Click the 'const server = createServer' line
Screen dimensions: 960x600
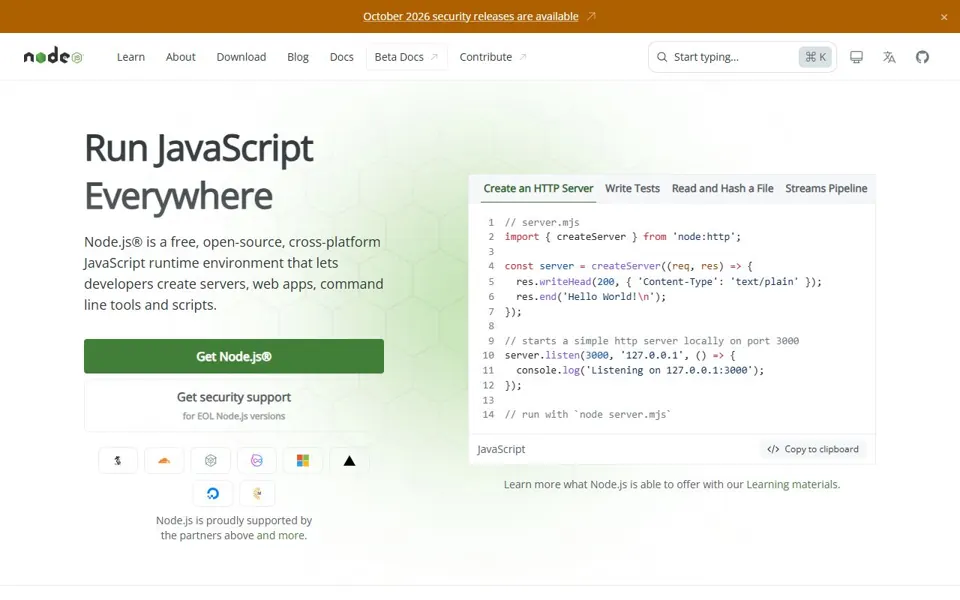tap(628, 266)
